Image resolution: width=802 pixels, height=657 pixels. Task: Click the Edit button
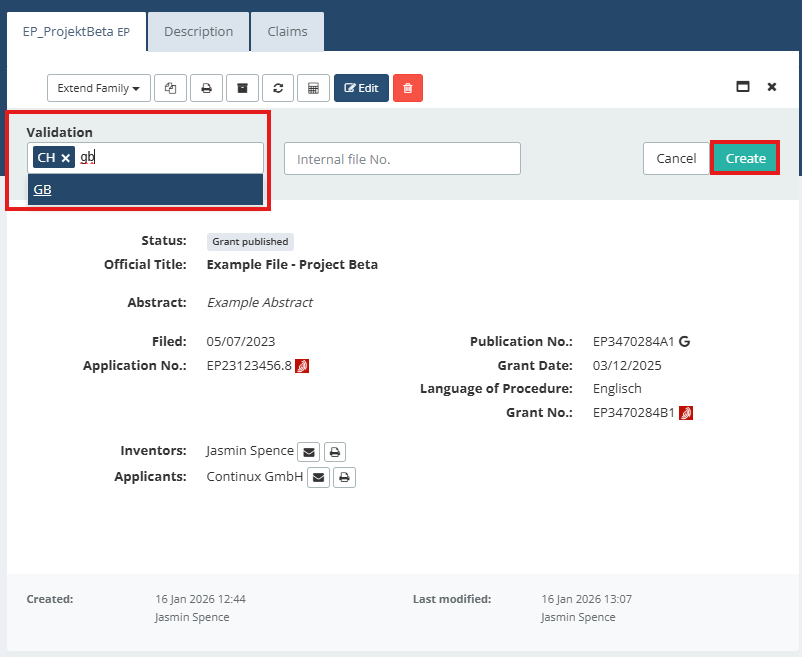[x=361, y=88]
